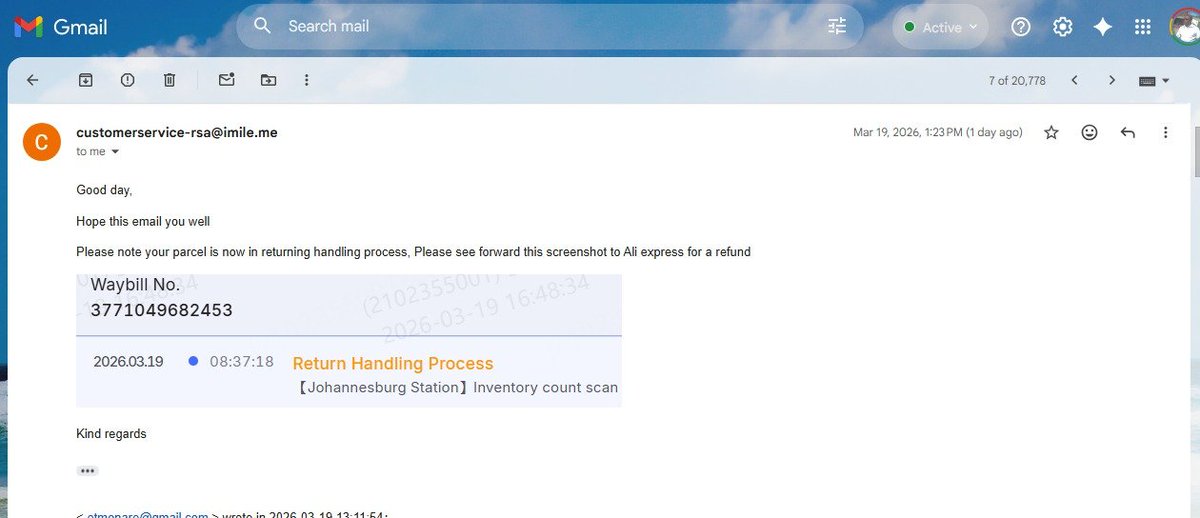Viewport: 1200px width, 518px height.
Task: Delete this email with trash icon
Action: [x=169, y=80]
